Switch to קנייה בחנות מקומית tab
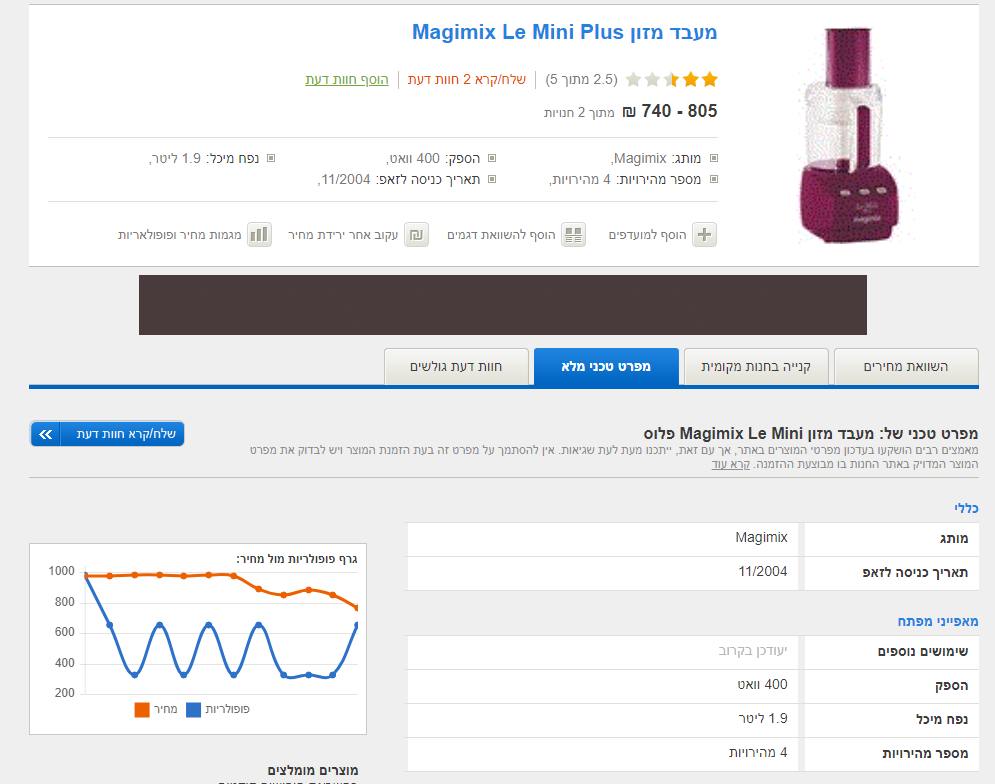The height and width of the screenshot is (784, 995). click(x=756, y=366)
